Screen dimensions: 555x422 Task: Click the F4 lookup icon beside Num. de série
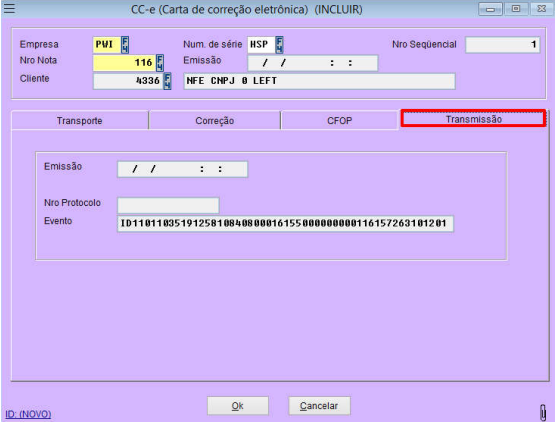coord(279,45)
